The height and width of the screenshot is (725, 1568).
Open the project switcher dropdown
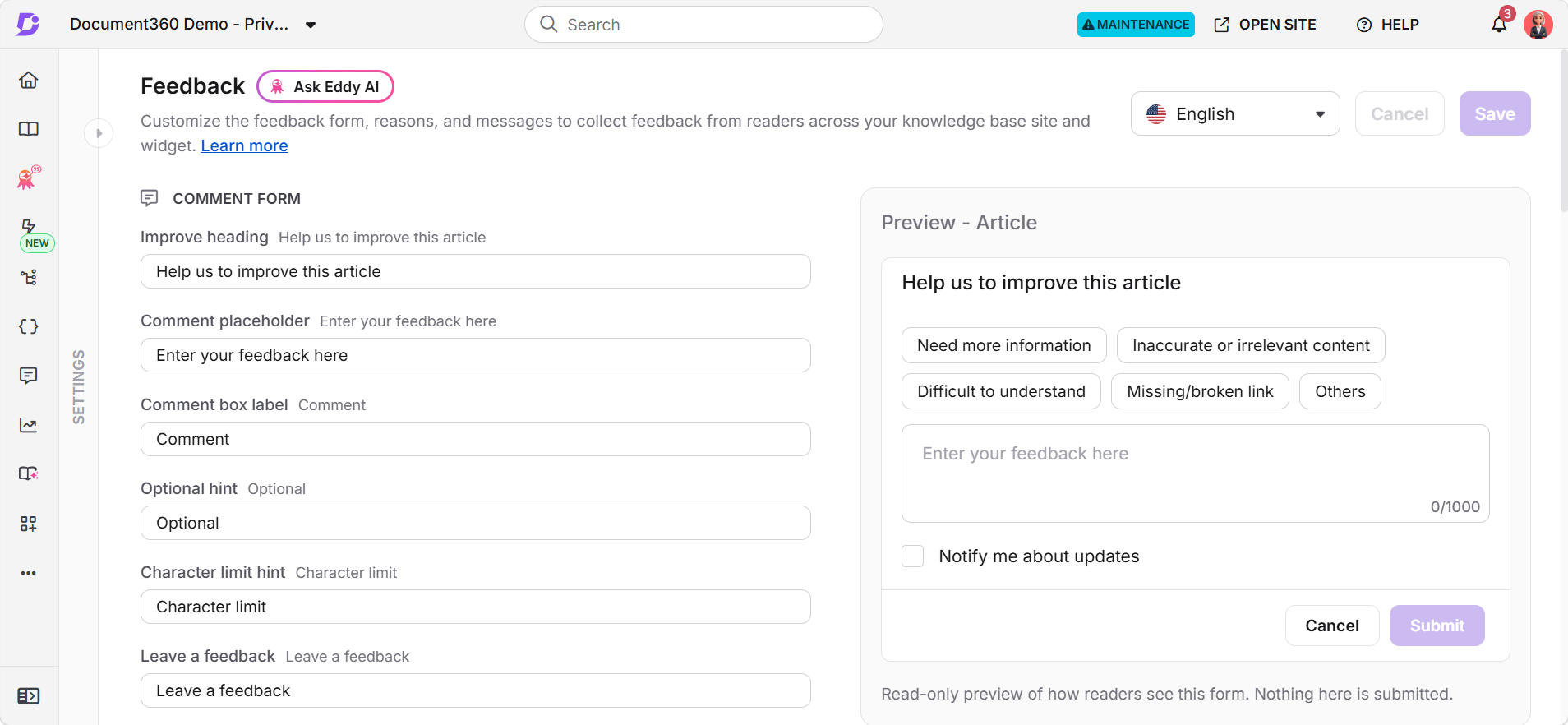pos(193,24)
